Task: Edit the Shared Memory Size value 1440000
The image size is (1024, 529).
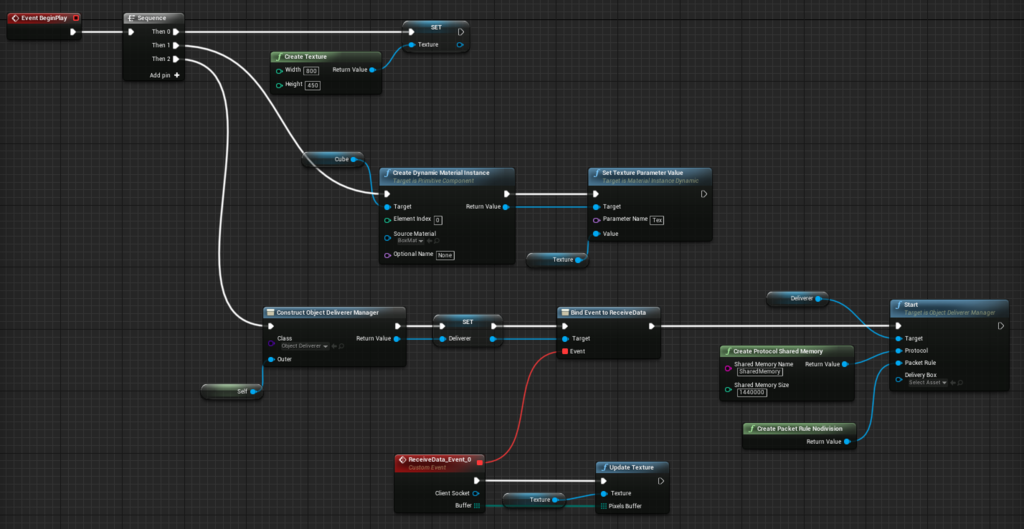Action: (752, 393)
